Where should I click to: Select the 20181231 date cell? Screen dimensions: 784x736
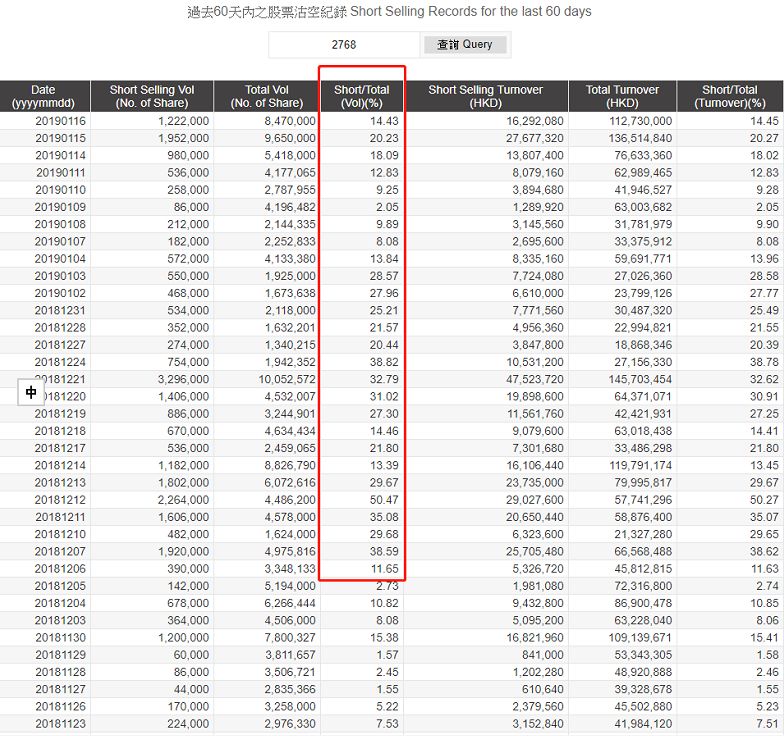[60, 311]
